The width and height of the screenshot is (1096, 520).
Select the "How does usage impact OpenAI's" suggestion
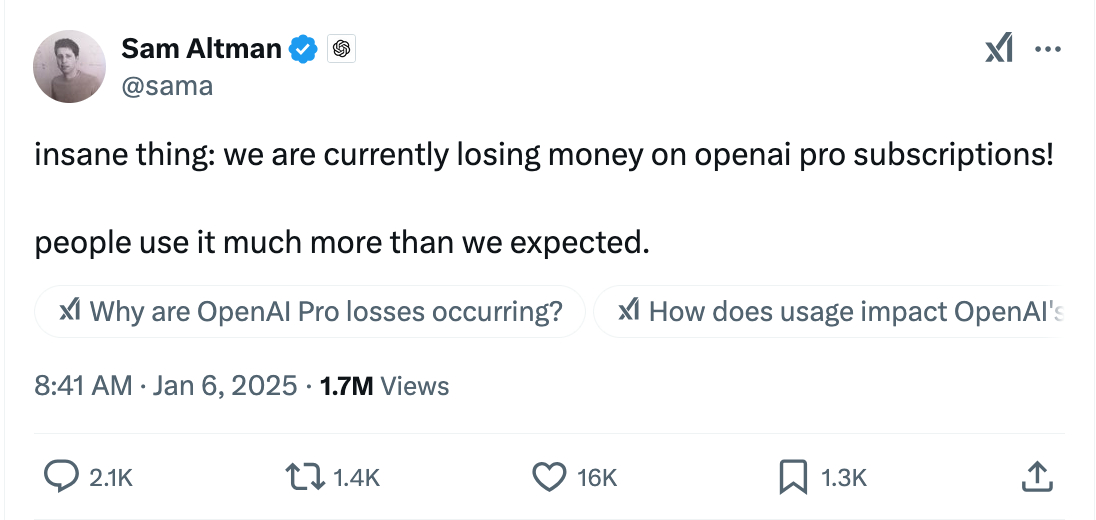point(838,312)
